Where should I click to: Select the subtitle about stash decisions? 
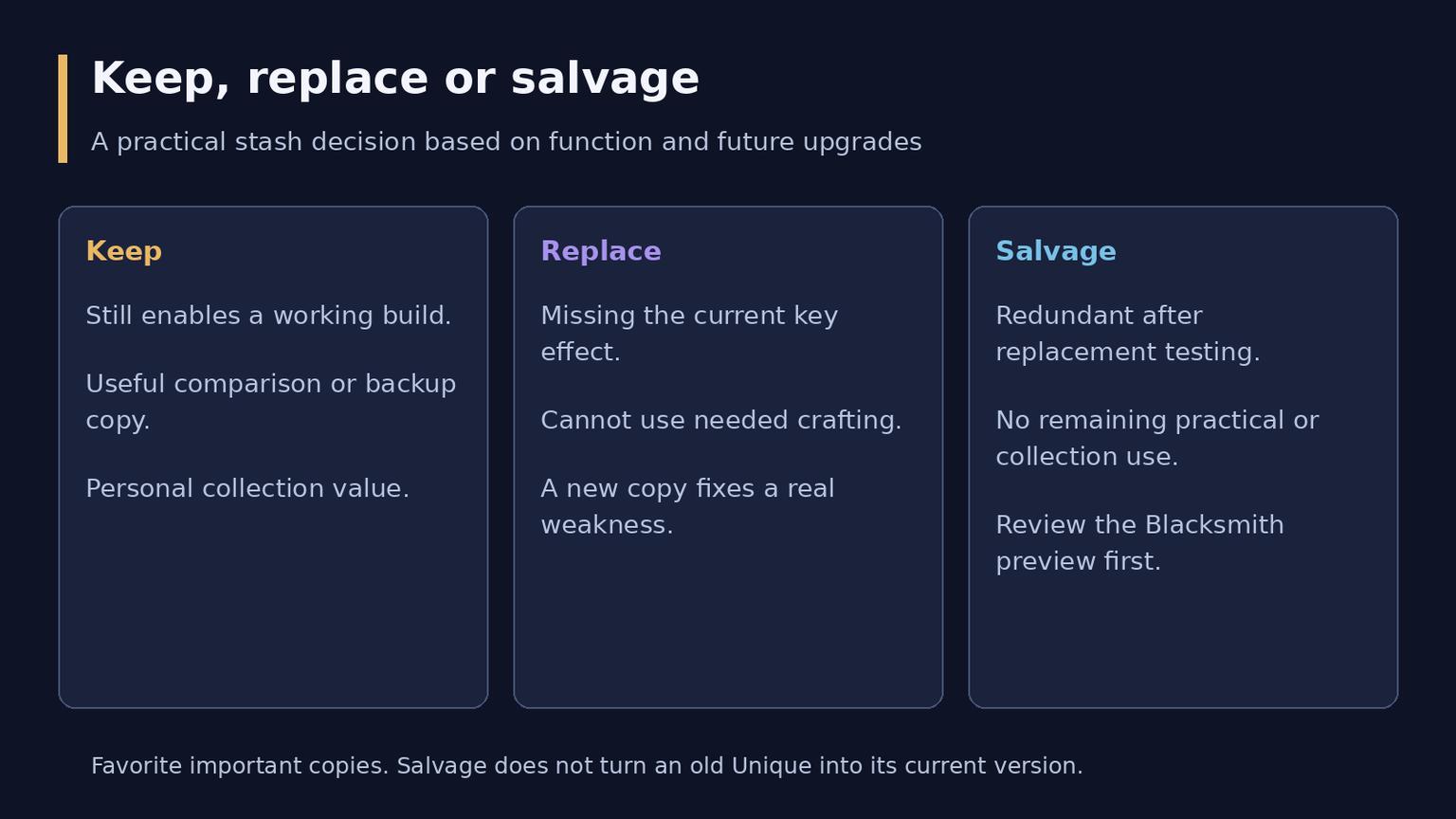(x=506, y=142)
